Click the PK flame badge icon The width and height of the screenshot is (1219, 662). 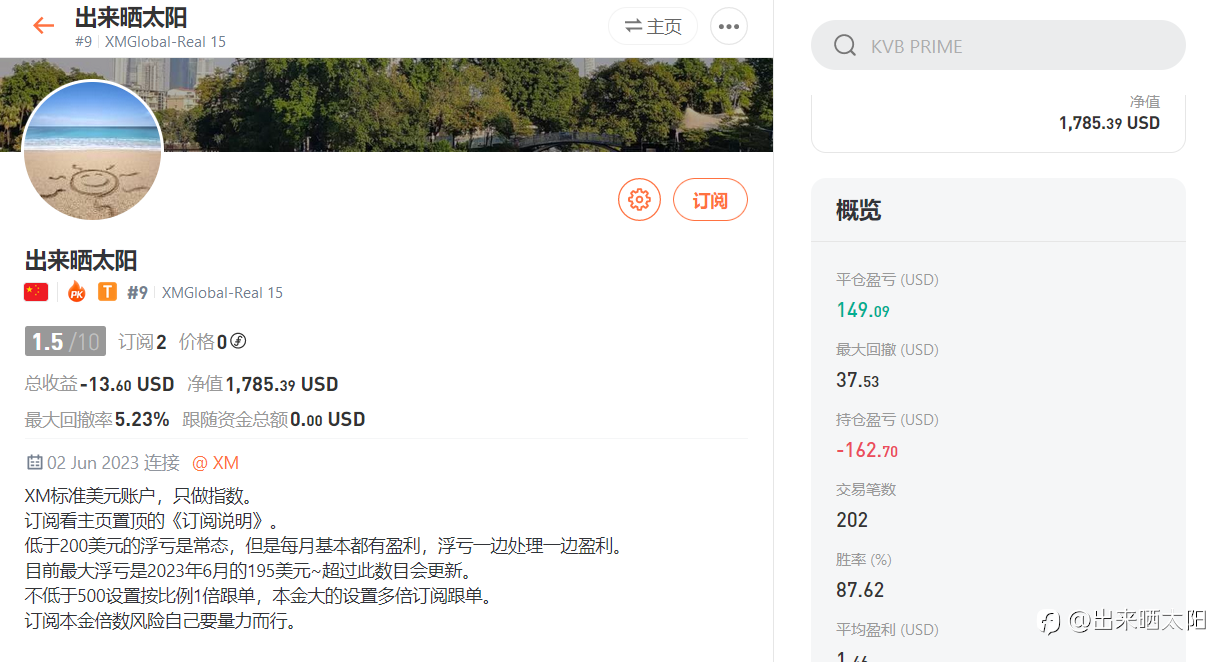tap(76, 292)
